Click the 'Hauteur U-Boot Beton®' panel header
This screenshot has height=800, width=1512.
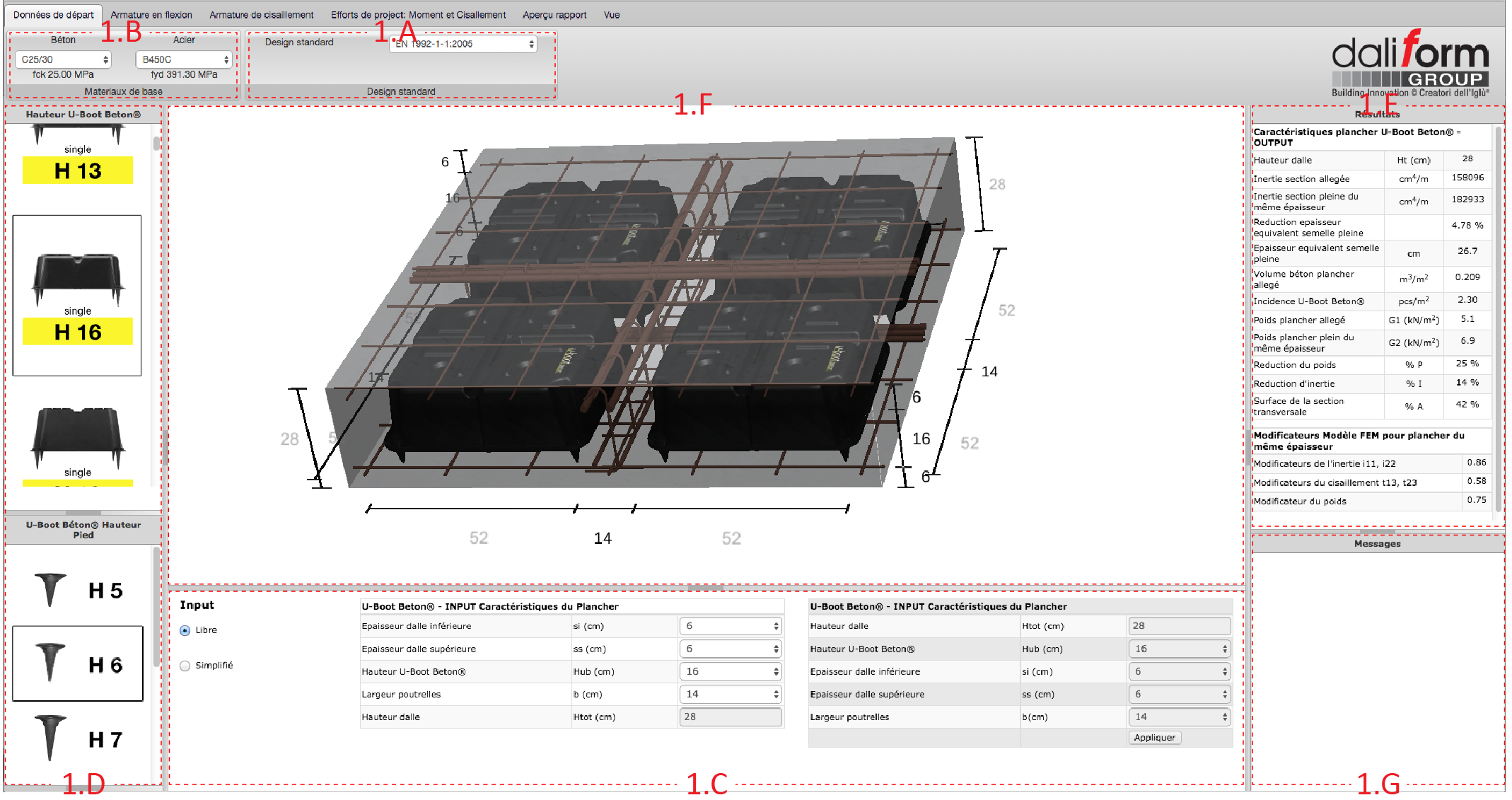coord(83,115)
